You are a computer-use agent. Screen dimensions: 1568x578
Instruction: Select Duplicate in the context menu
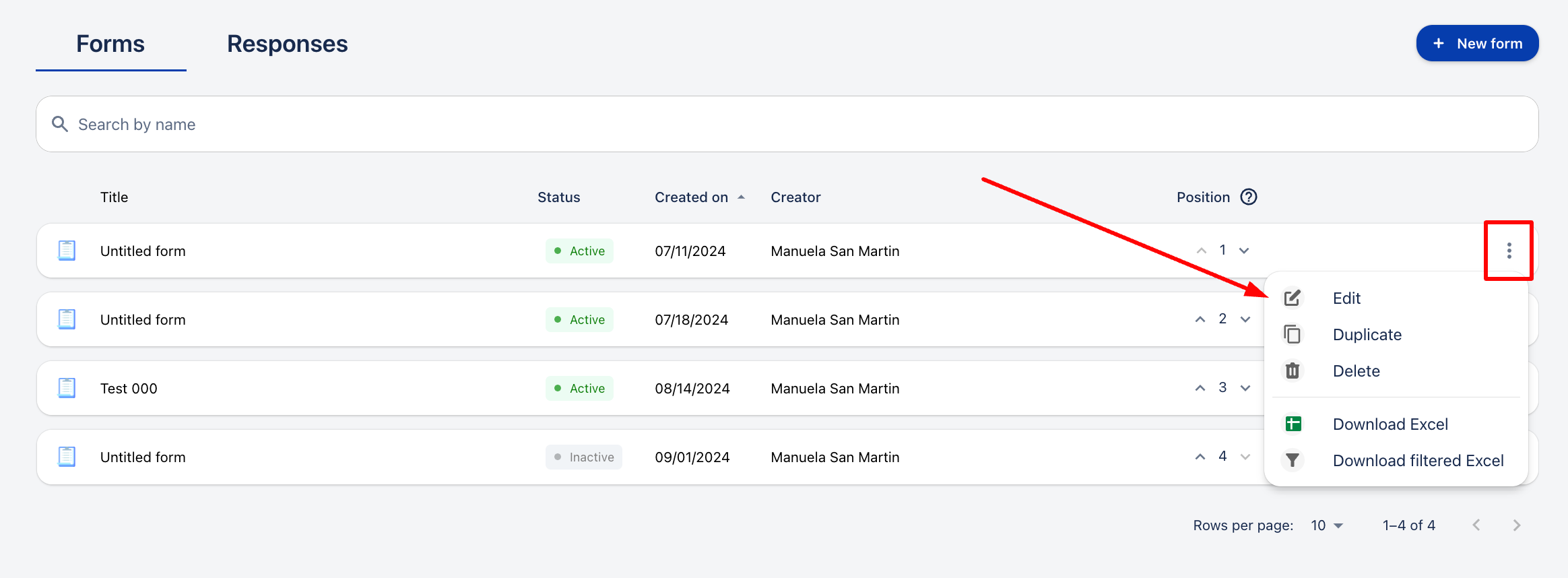click(x=1367, y=335)
